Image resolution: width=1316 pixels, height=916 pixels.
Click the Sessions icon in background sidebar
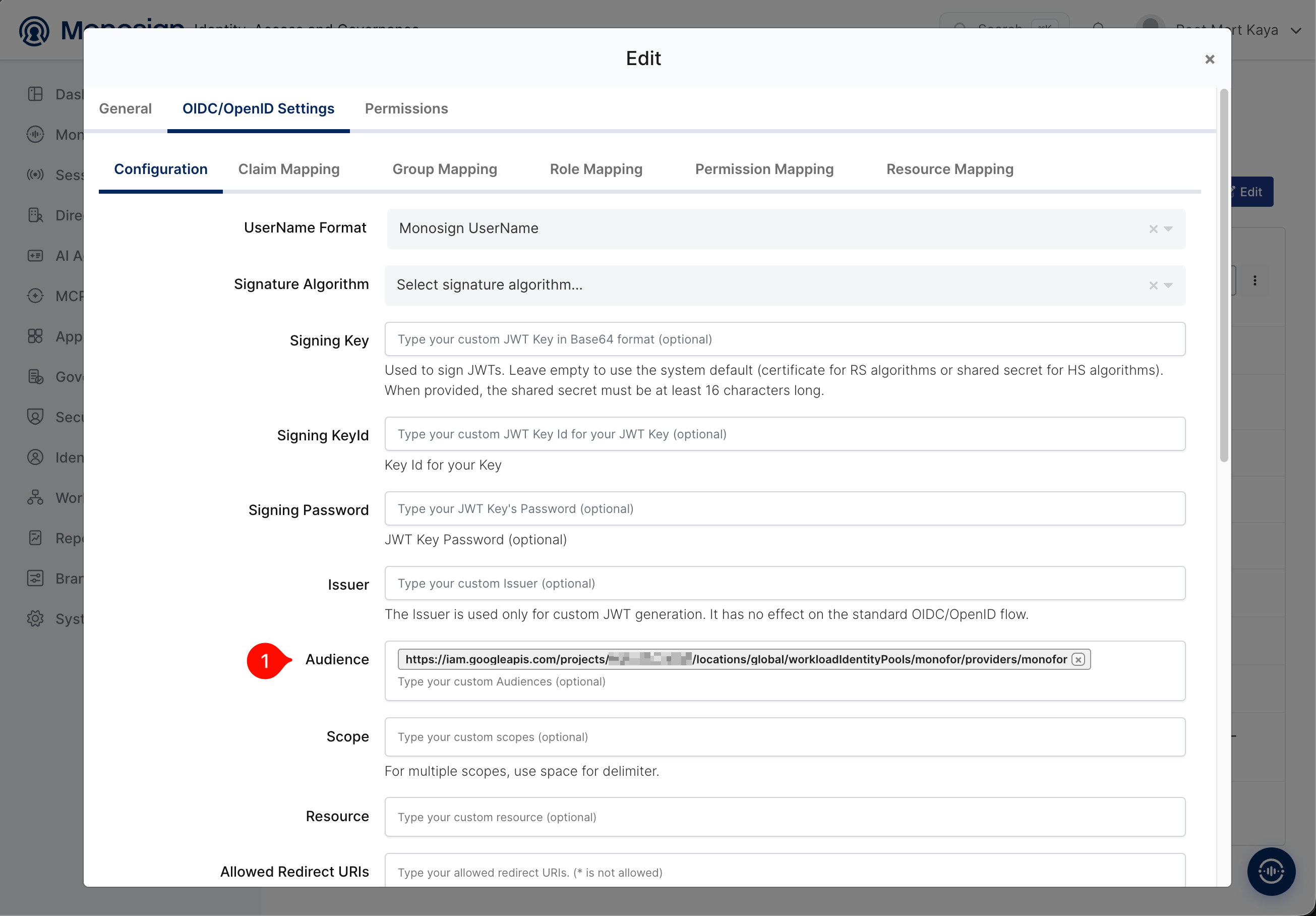(x=35, y=174)
